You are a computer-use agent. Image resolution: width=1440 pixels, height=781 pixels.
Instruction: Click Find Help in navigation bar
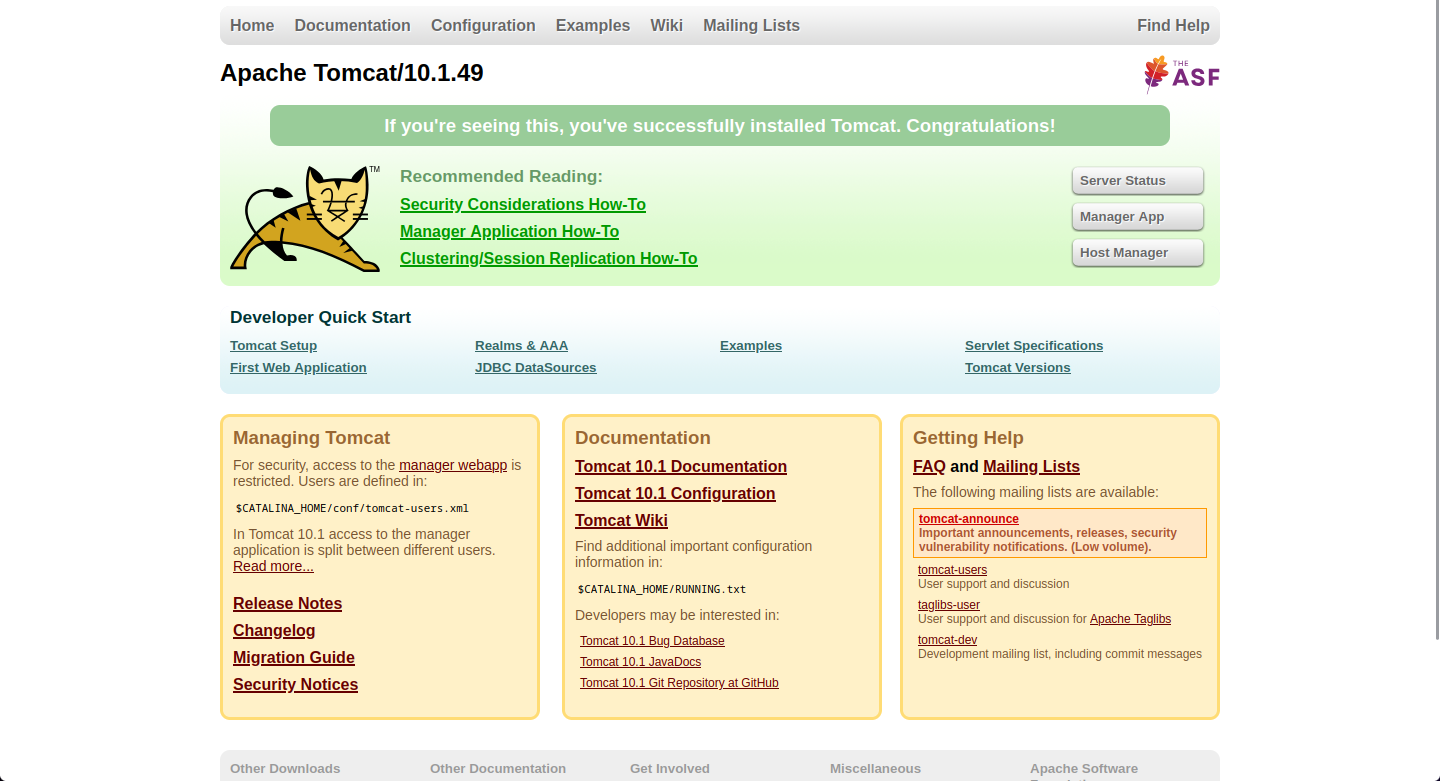1173,26
